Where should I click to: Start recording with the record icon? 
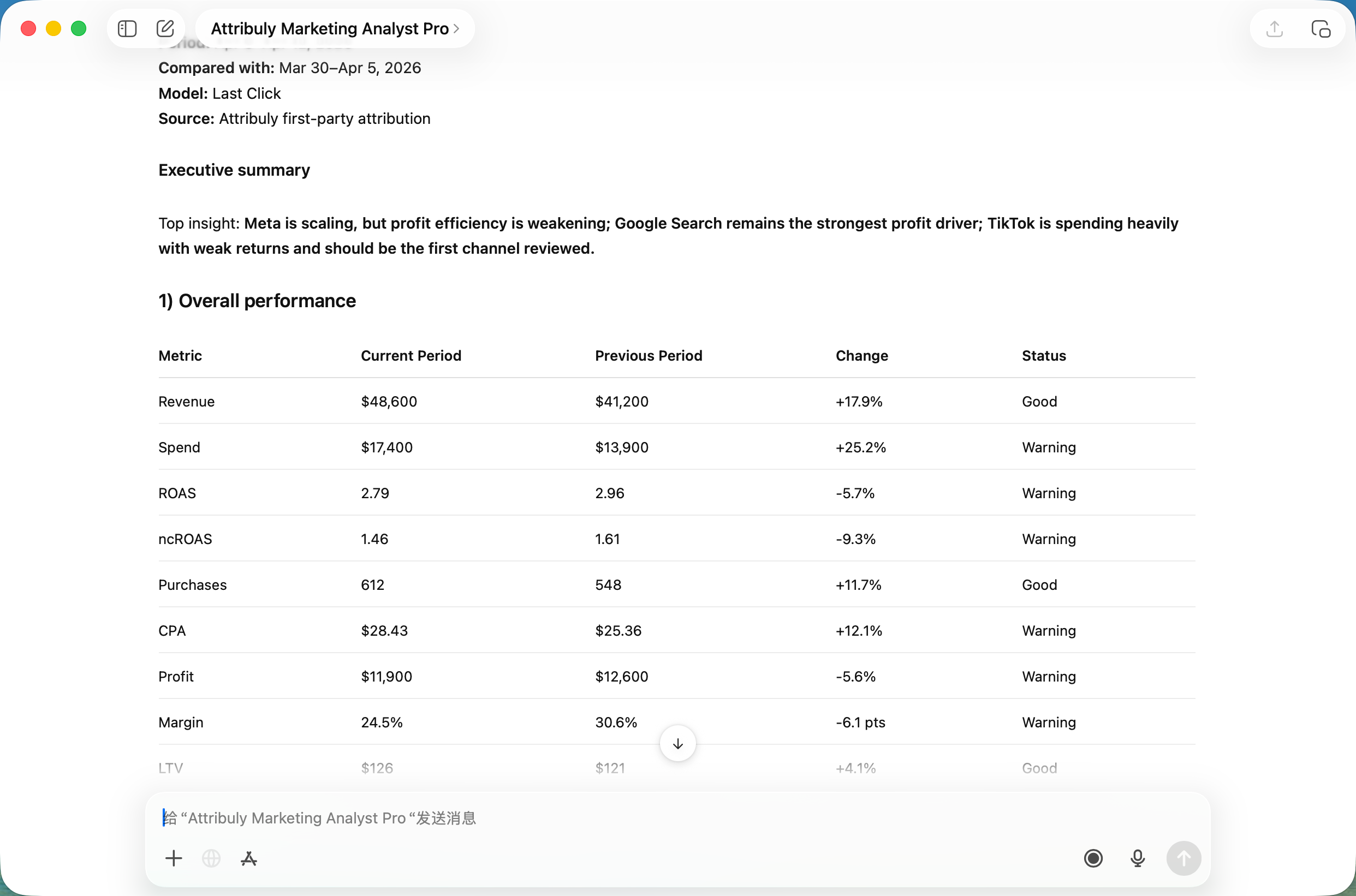pyautogui.click(x=1093, y=858)
